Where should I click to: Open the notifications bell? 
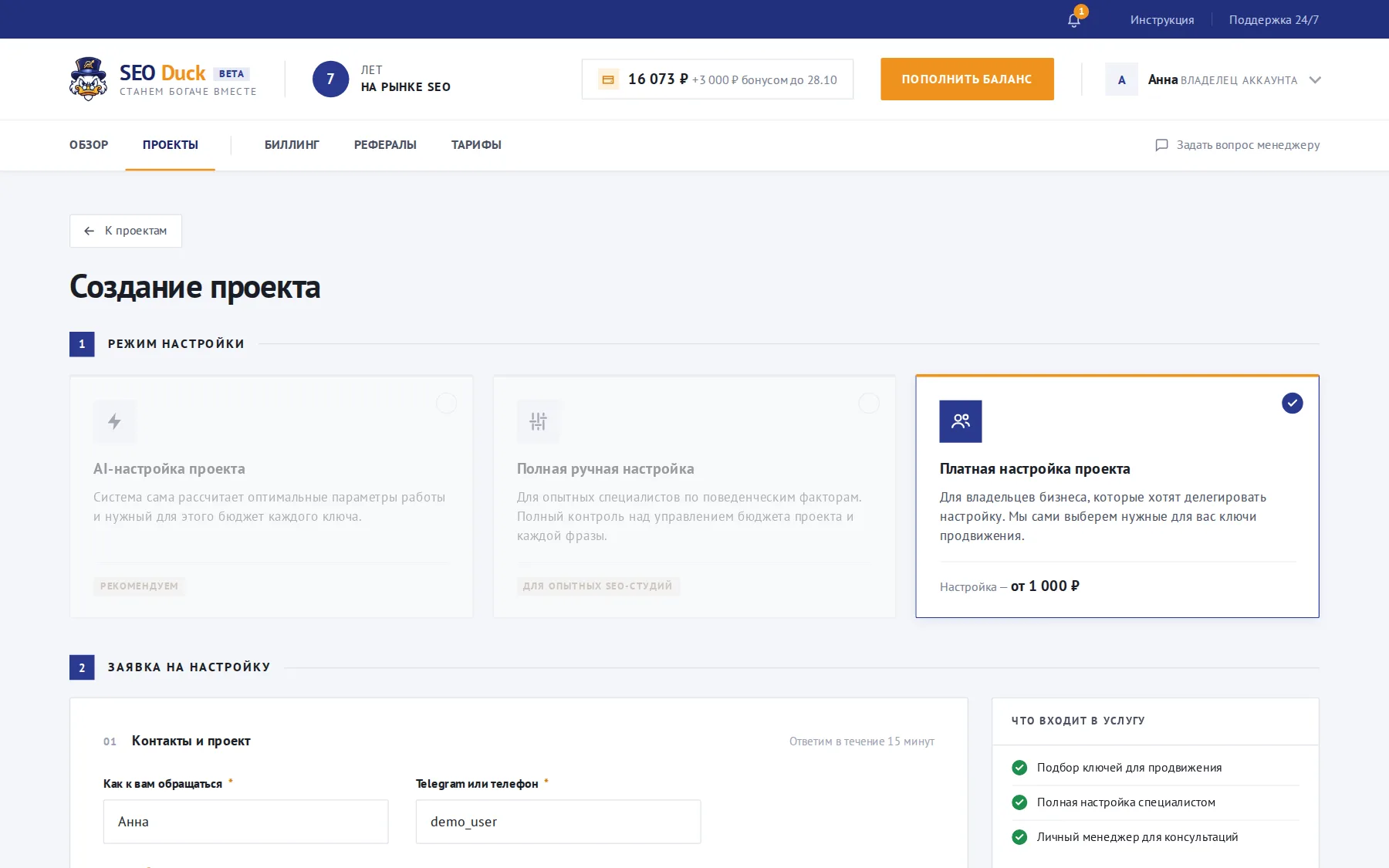1073,20
